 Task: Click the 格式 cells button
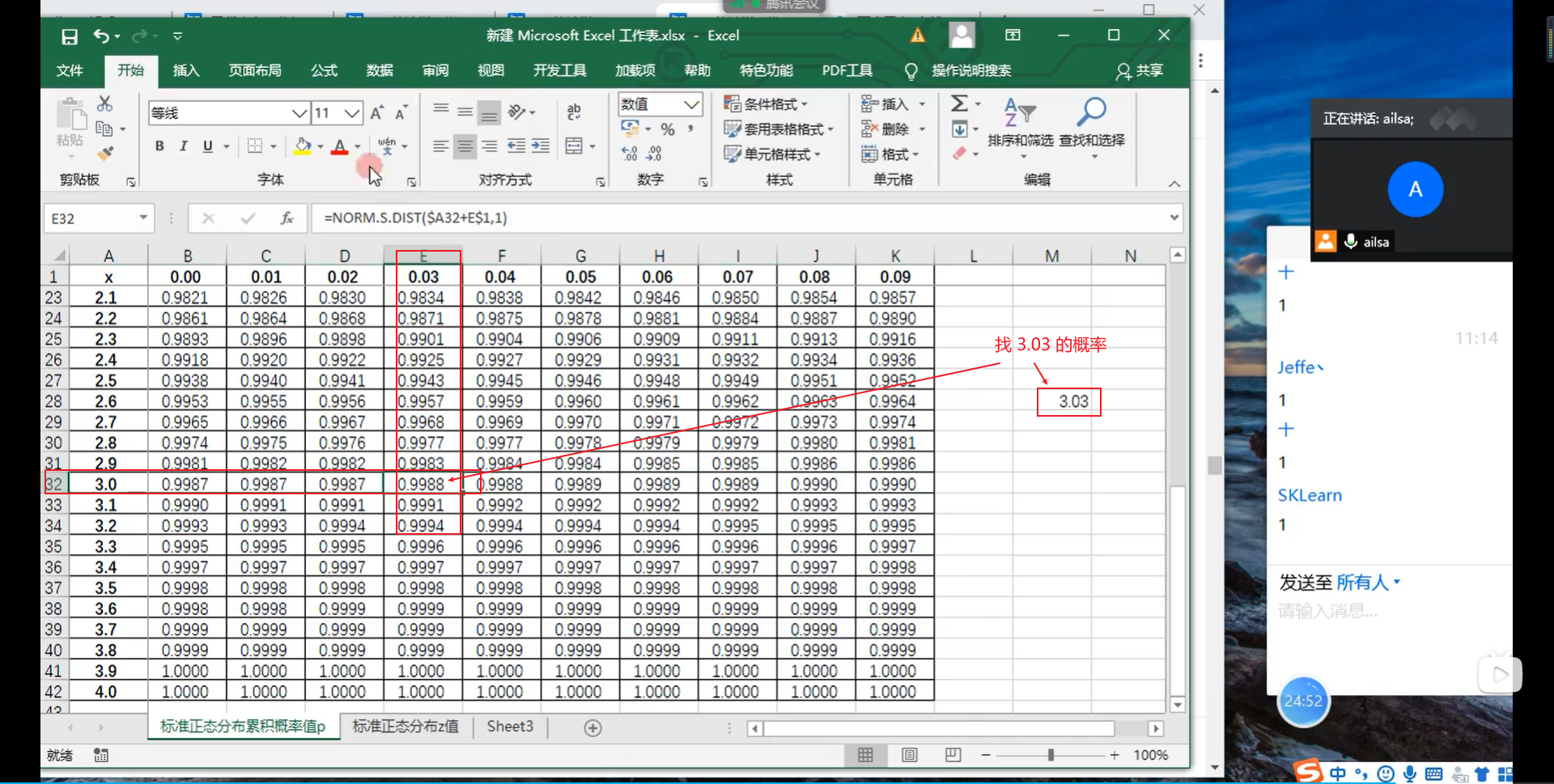[890, 154]
